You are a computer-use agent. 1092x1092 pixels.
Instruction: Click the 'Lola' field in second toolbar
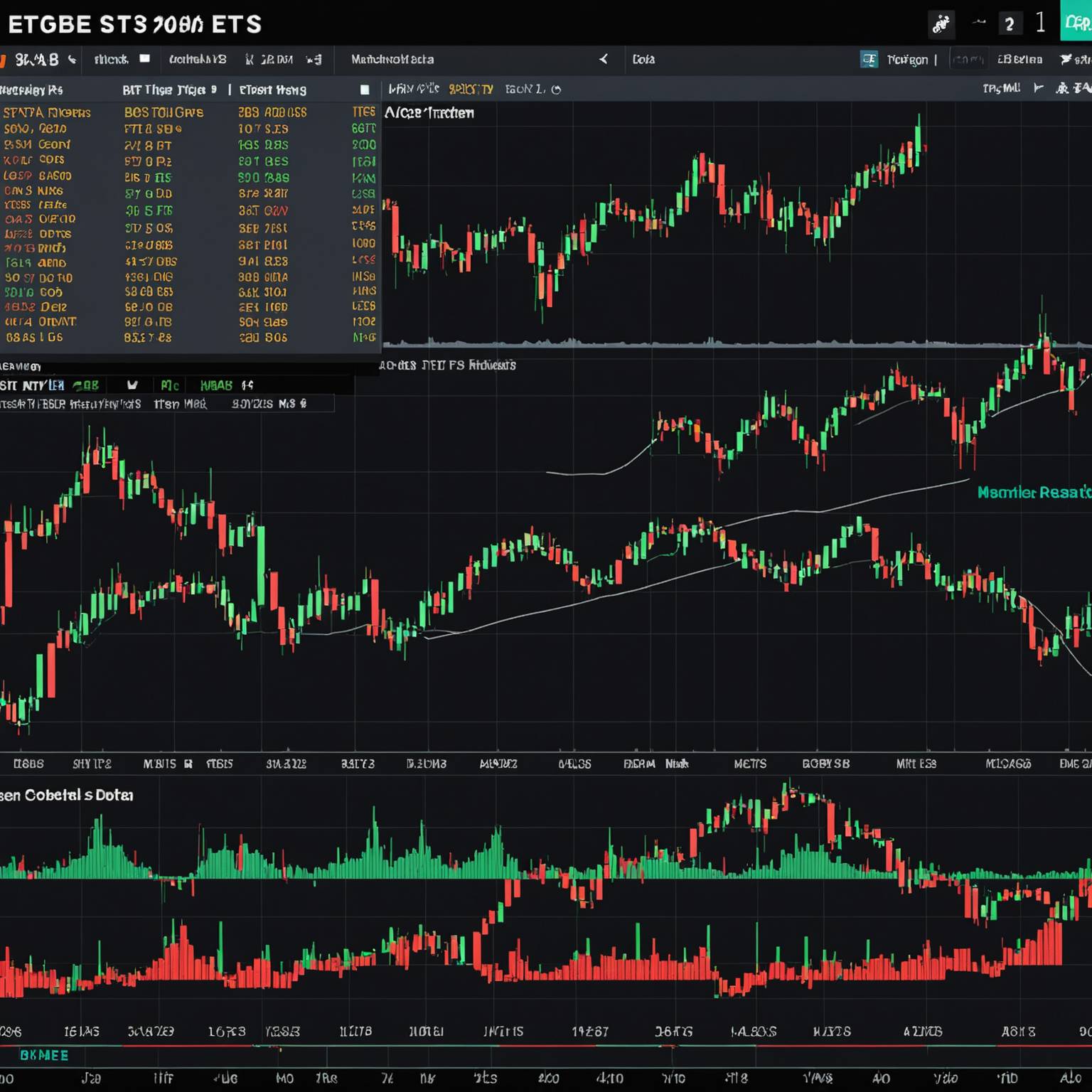click(643, 60)
